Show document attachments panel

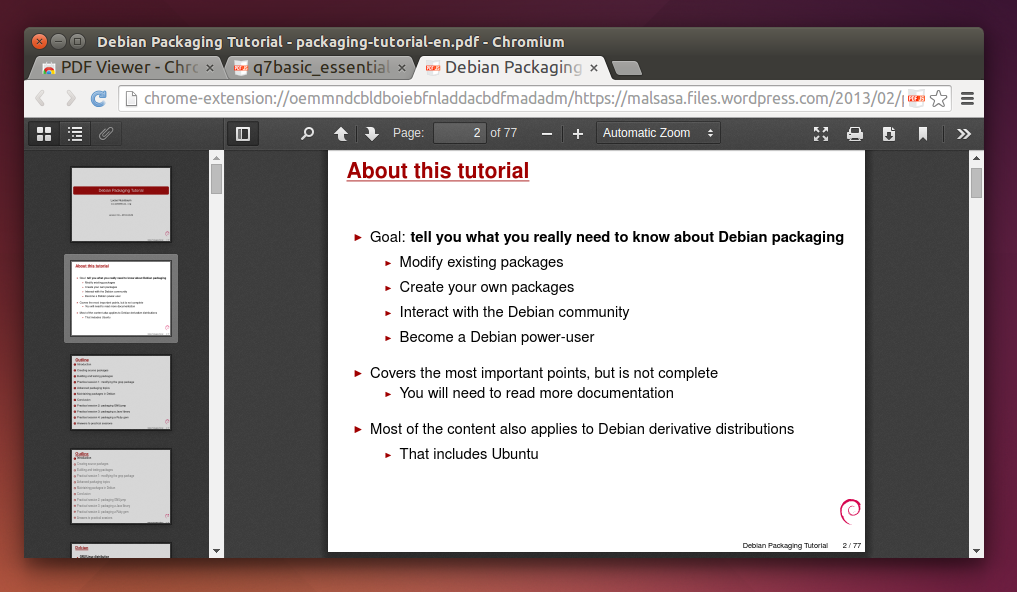(106, 132)
